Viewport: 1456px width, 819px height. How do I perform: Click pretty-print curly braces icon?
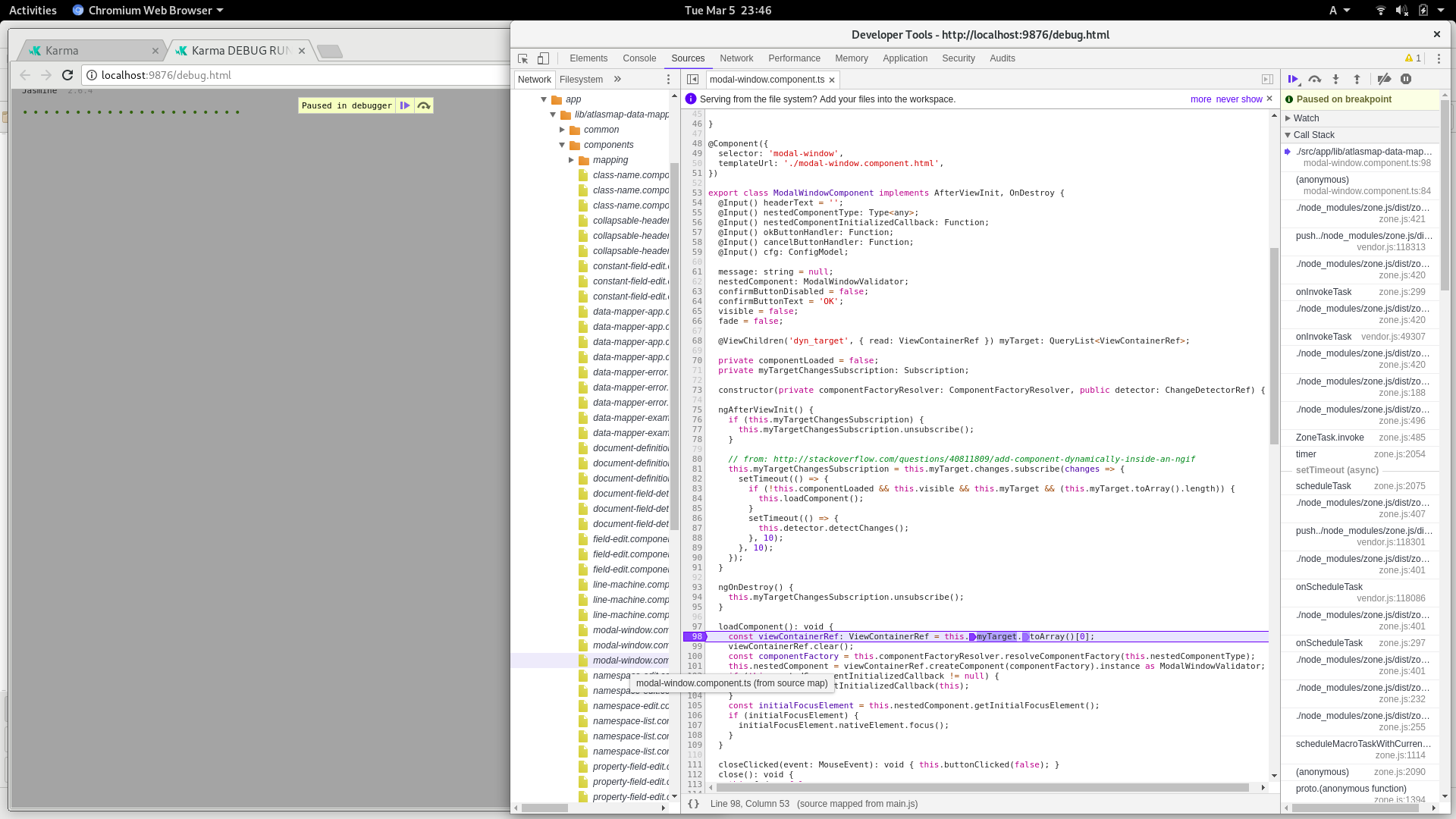(x=693, y=804)
